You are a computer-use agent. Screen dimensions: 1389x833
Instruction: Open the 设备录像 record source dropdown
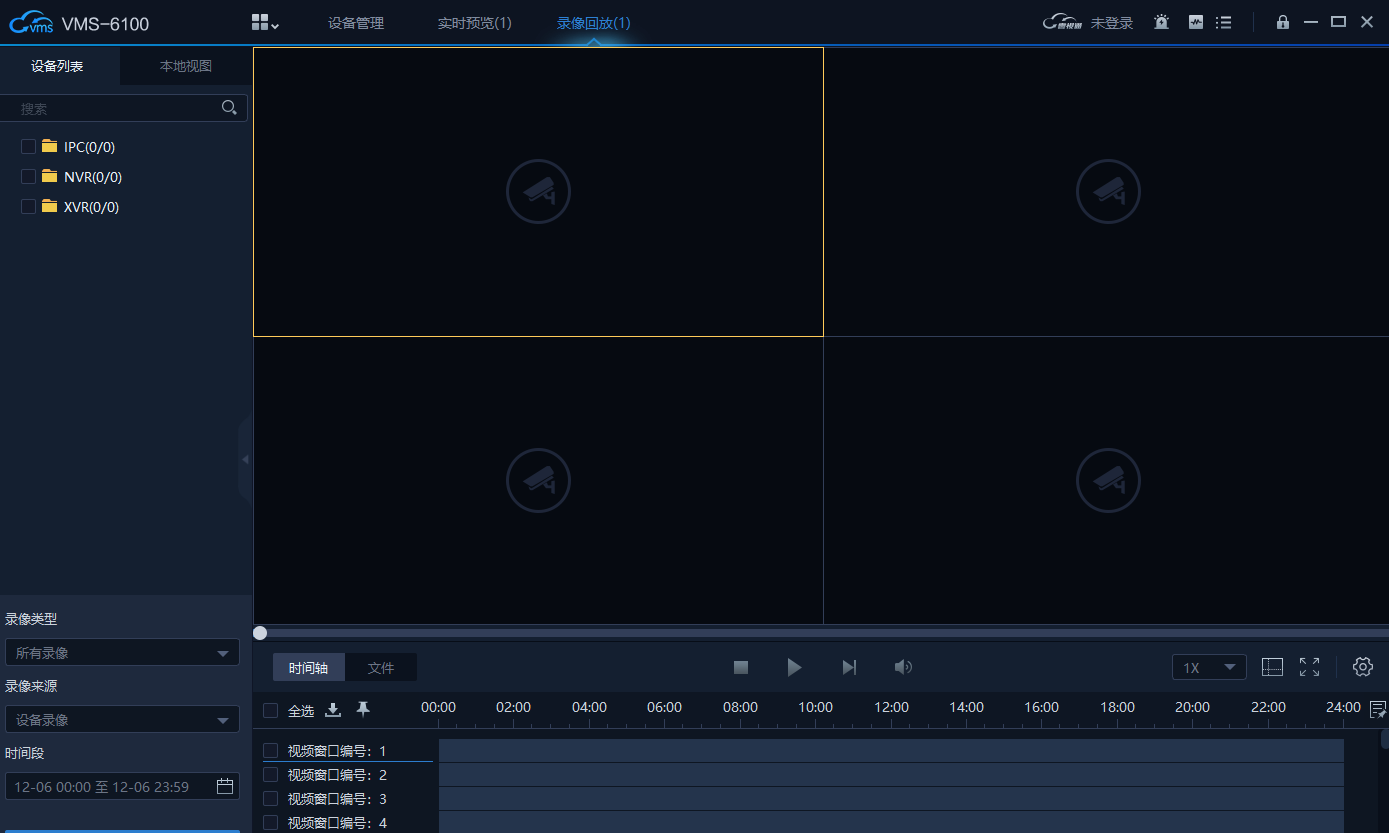(x=122, y=720)
